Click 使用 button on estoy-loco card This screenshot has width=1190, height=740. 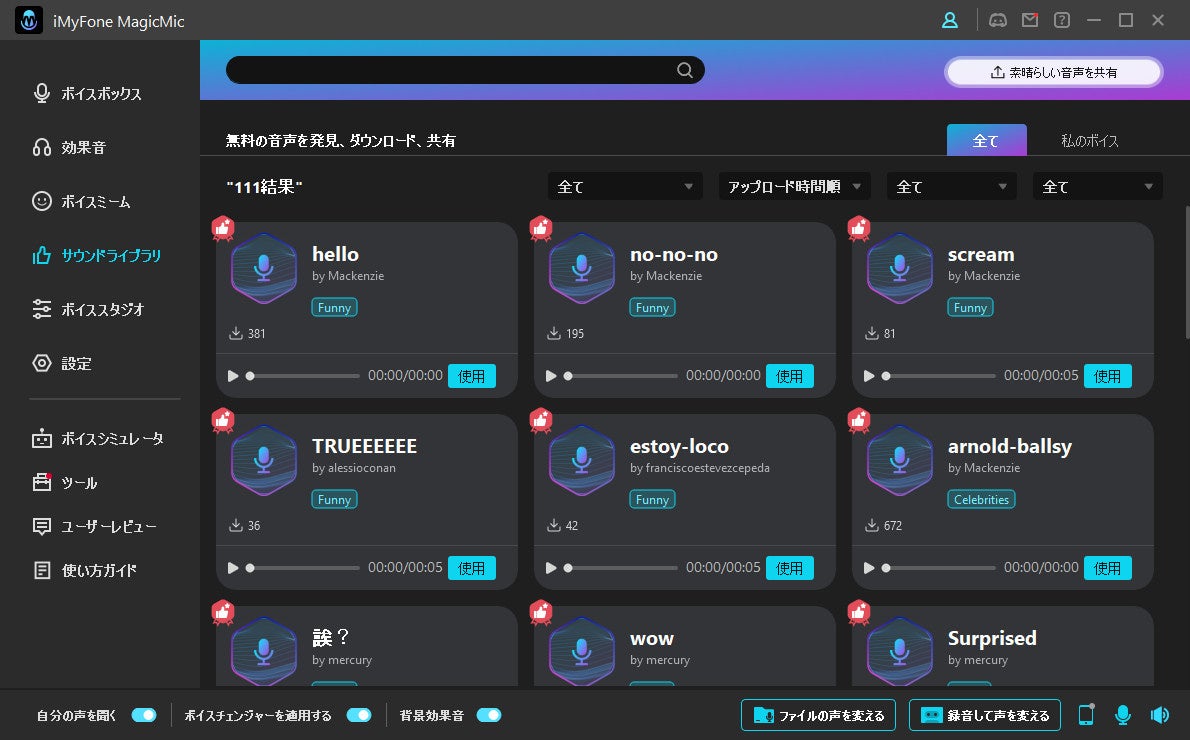click(x=789, y=568)
